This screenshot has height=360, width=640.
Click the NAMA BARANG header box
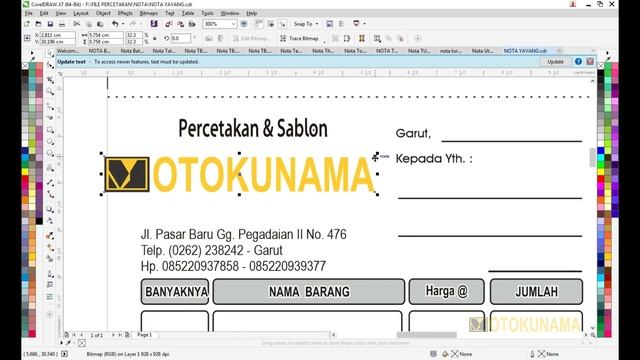309,291
